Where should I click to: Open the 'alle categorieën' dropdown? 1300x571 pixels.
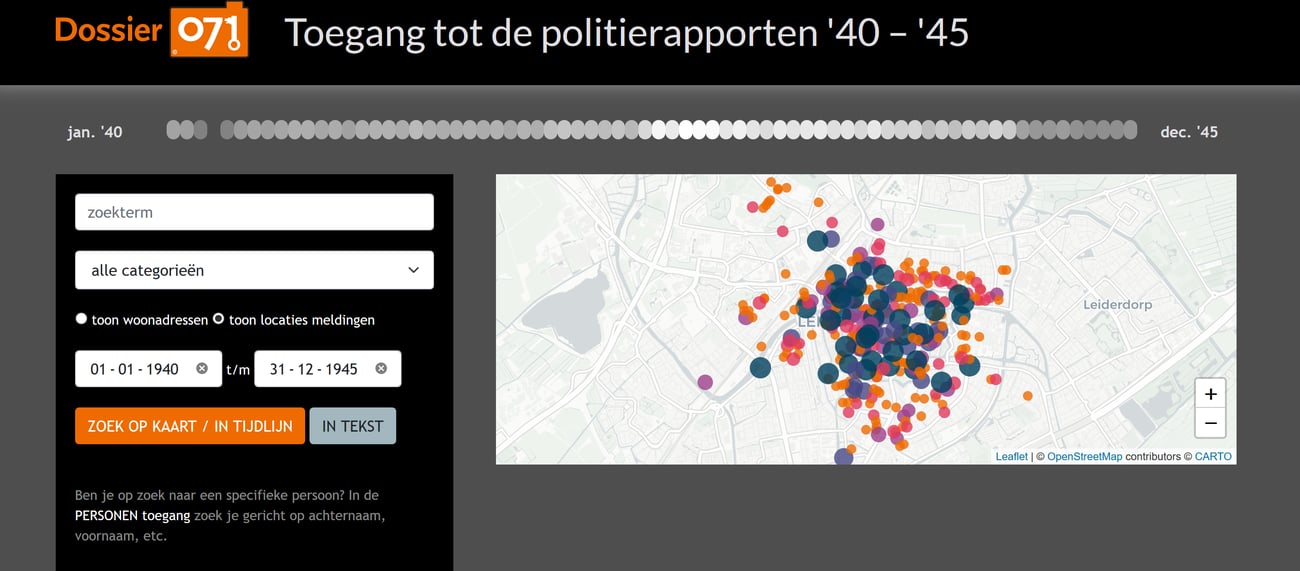point(254,270)
